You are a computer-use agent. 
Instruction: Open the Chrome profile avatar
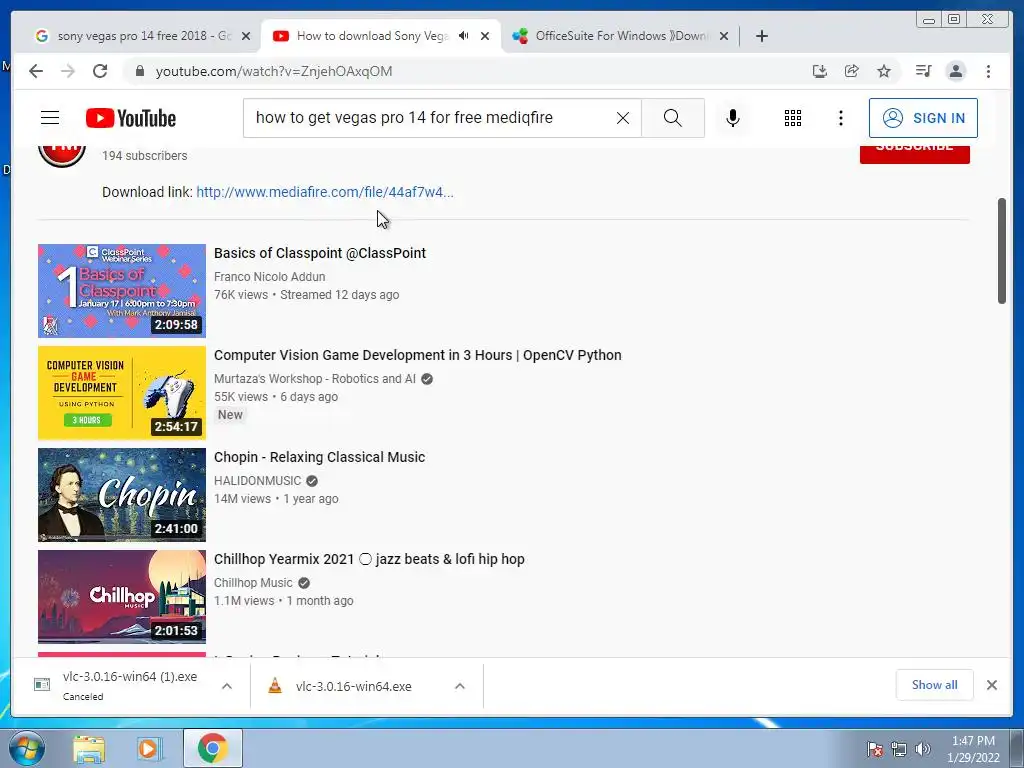tap(955, 71)
